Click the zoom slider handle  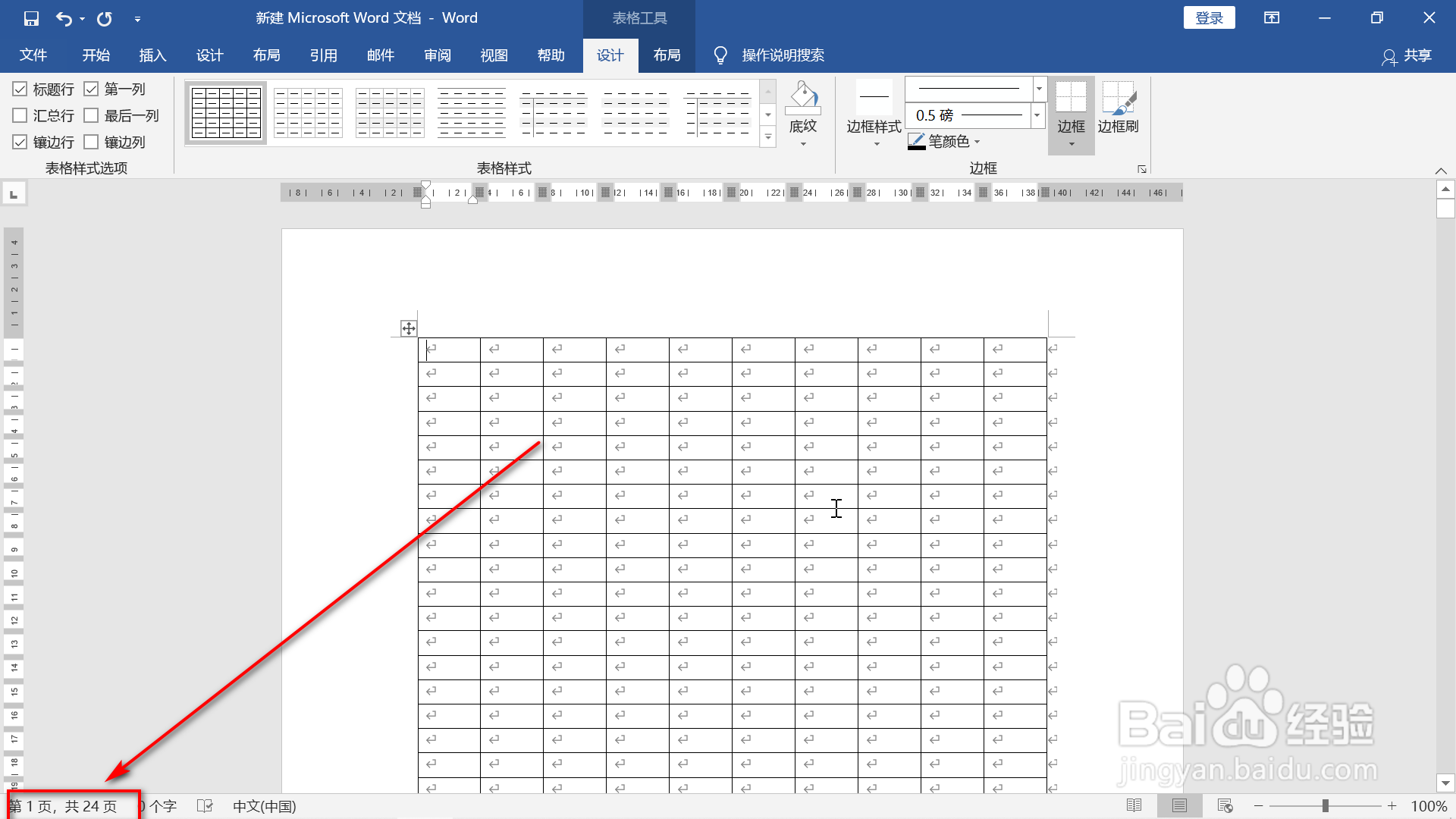point(1326,805)
